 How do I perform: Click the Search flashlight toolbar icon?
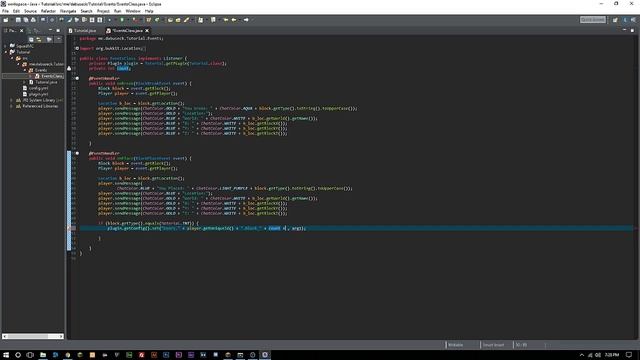187,20
